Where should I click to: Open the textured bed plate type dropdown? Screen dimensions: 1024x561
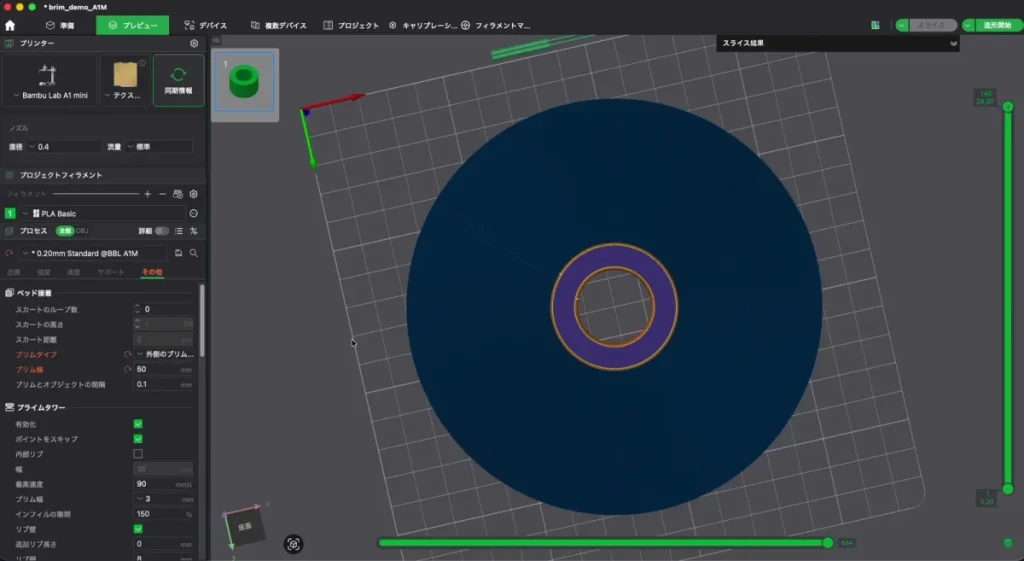coord(125,81)
